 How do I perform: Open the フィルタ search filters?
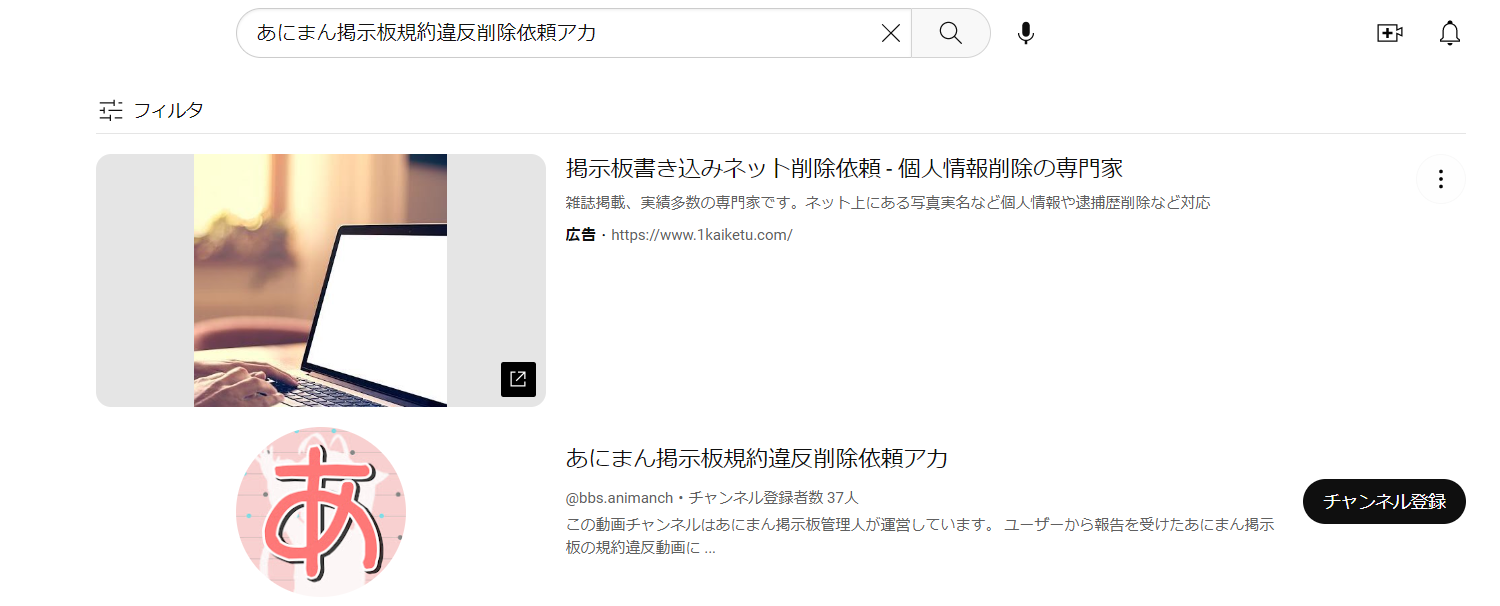151,110
